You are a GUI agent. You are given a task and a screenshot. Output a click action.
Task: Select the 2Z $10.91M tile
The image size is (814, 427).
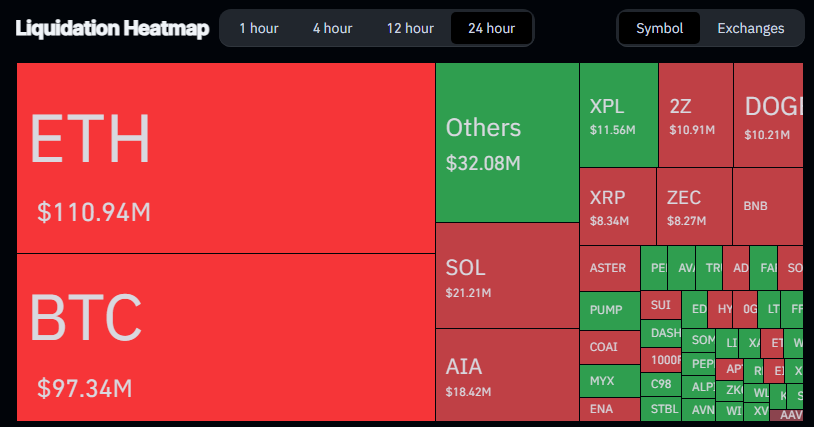click(695, 115)
